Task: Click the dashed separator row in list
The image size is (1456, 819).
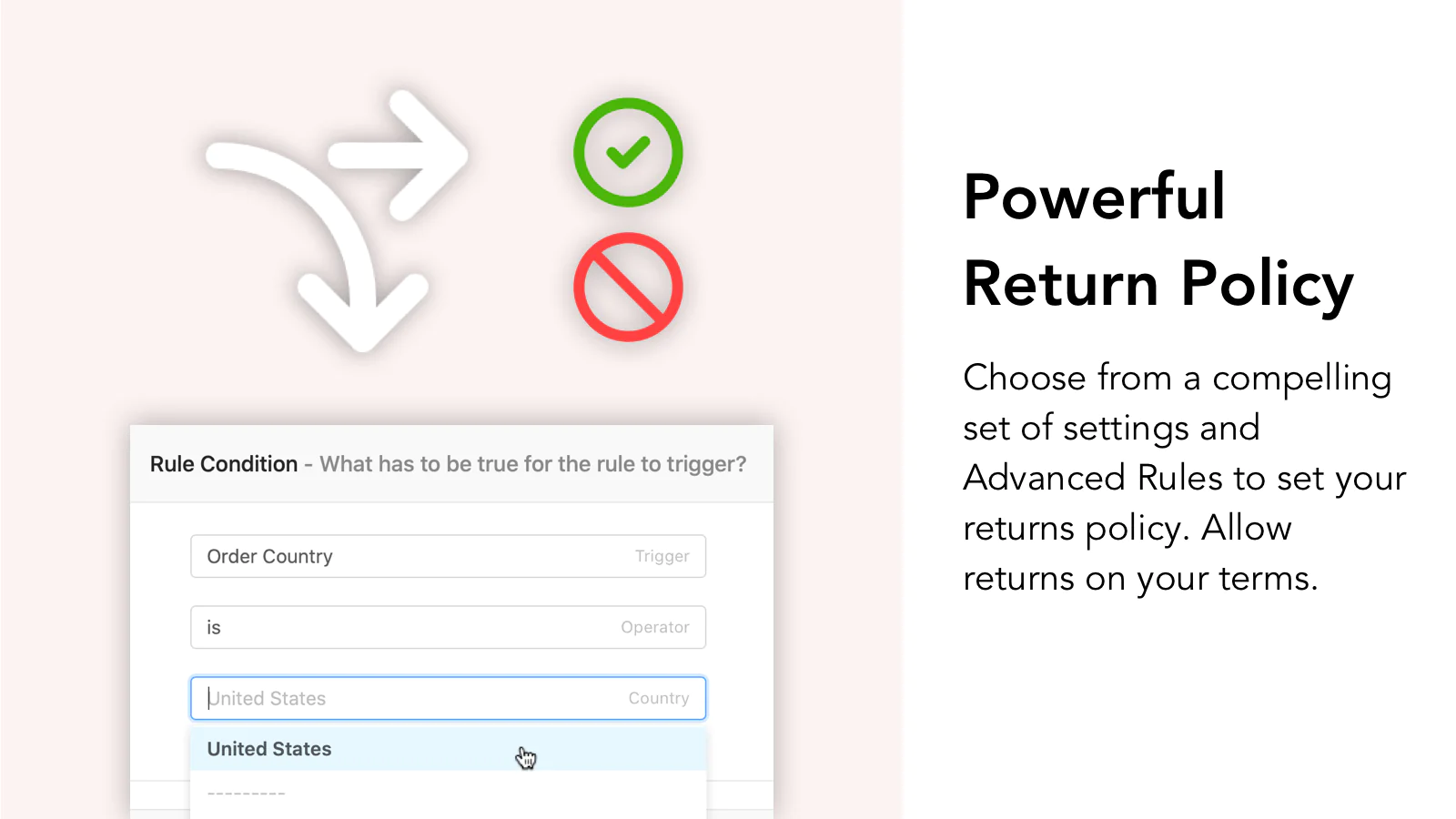Action: click(247, 794)
